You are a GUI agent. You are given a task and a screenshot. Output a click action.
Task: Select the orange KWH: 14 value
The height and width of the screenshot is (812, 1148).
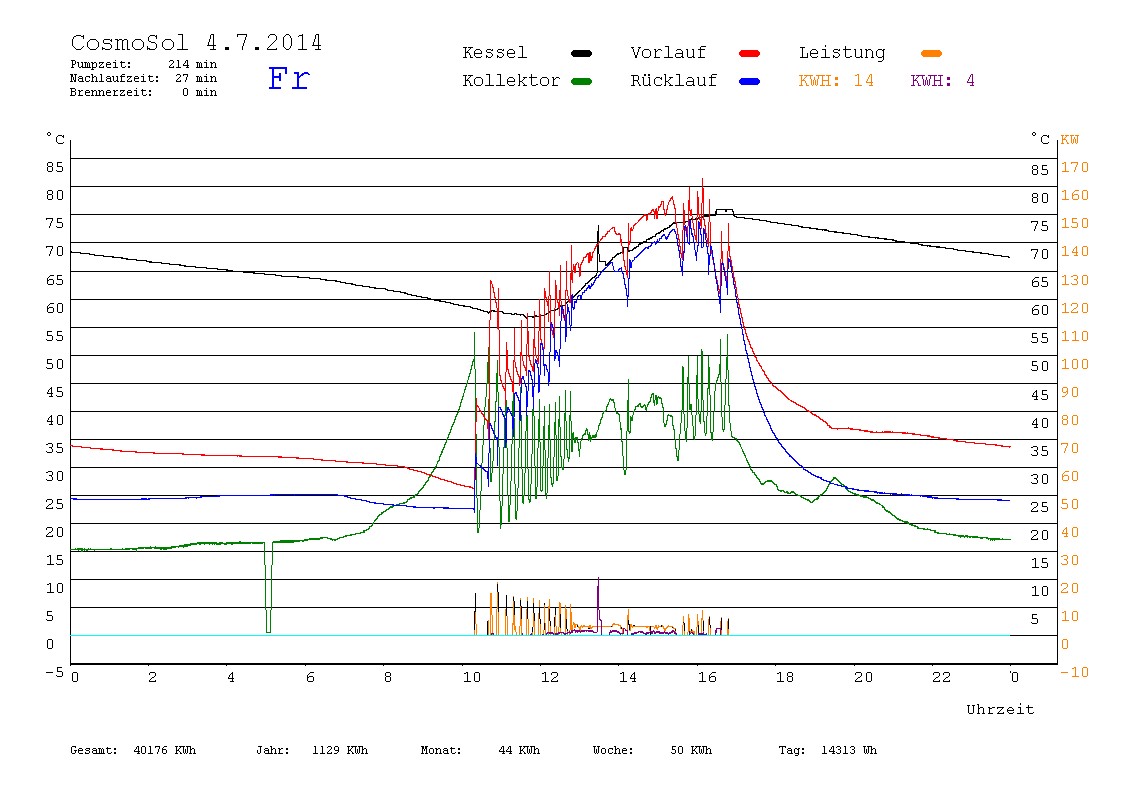[836, 81]
